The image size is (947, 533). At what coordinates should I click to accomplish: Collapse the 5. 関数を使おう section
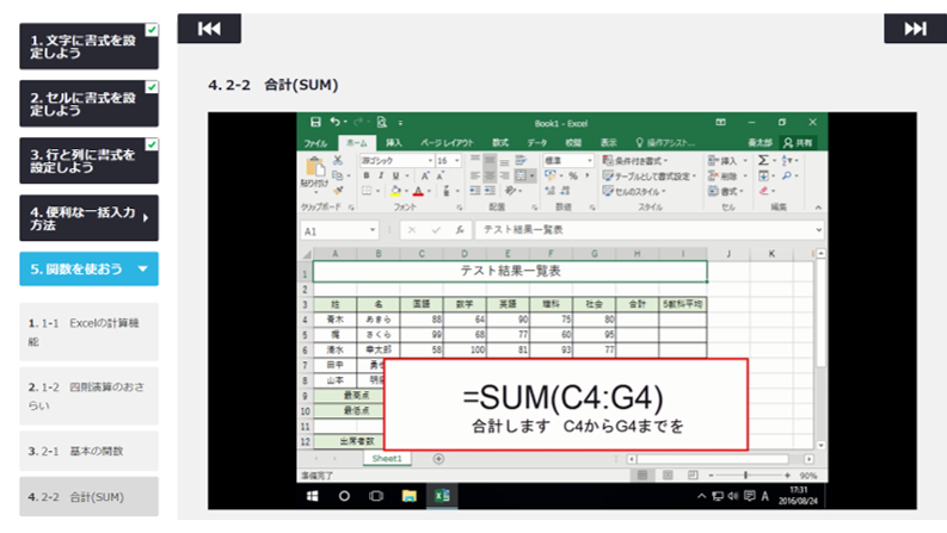143,269
